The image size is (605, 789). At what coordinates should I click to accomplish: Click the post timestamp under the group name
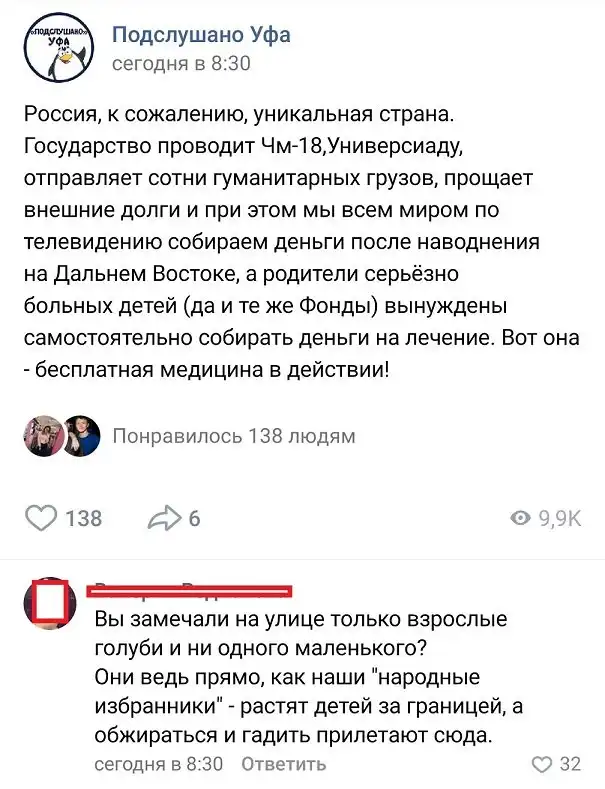point(180,65)
